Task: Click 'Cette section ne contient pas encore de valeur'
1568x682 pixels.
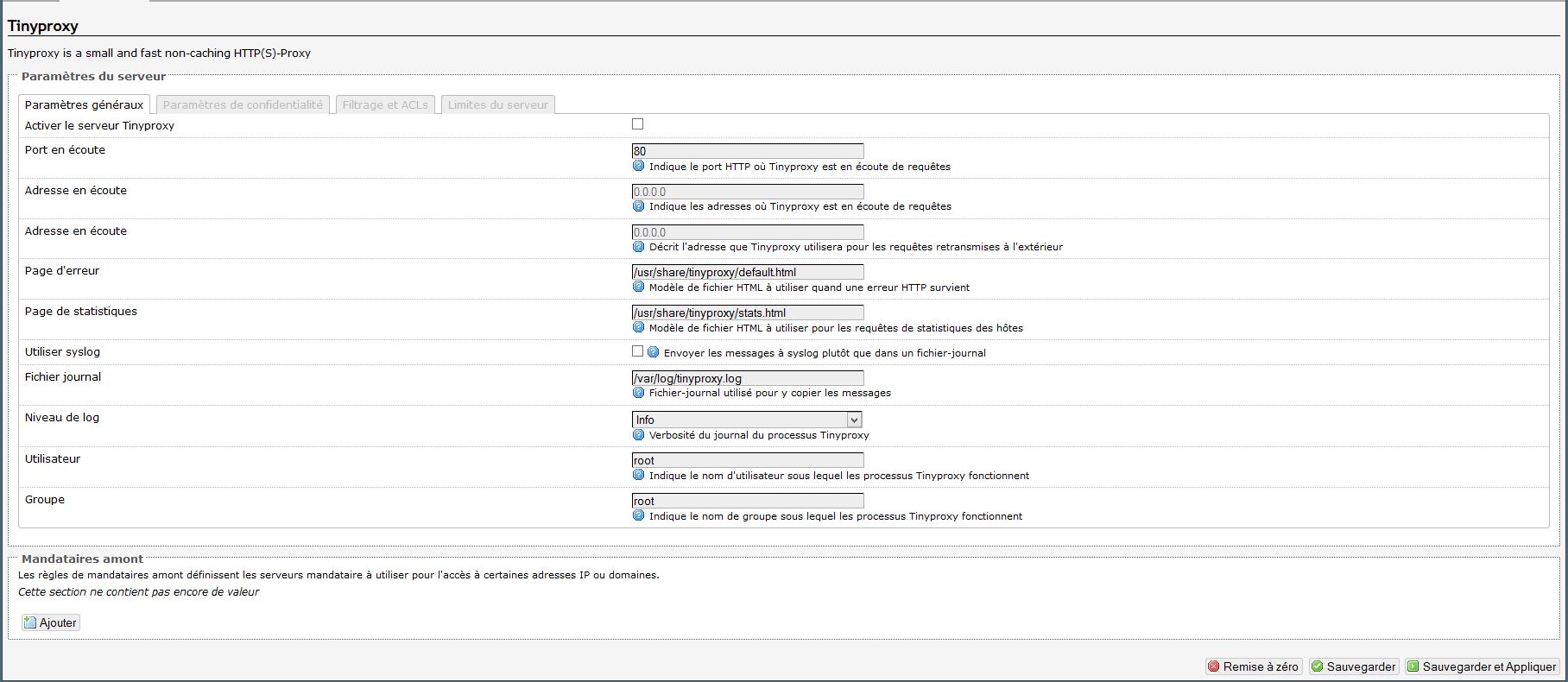Action: coord(138,592)
